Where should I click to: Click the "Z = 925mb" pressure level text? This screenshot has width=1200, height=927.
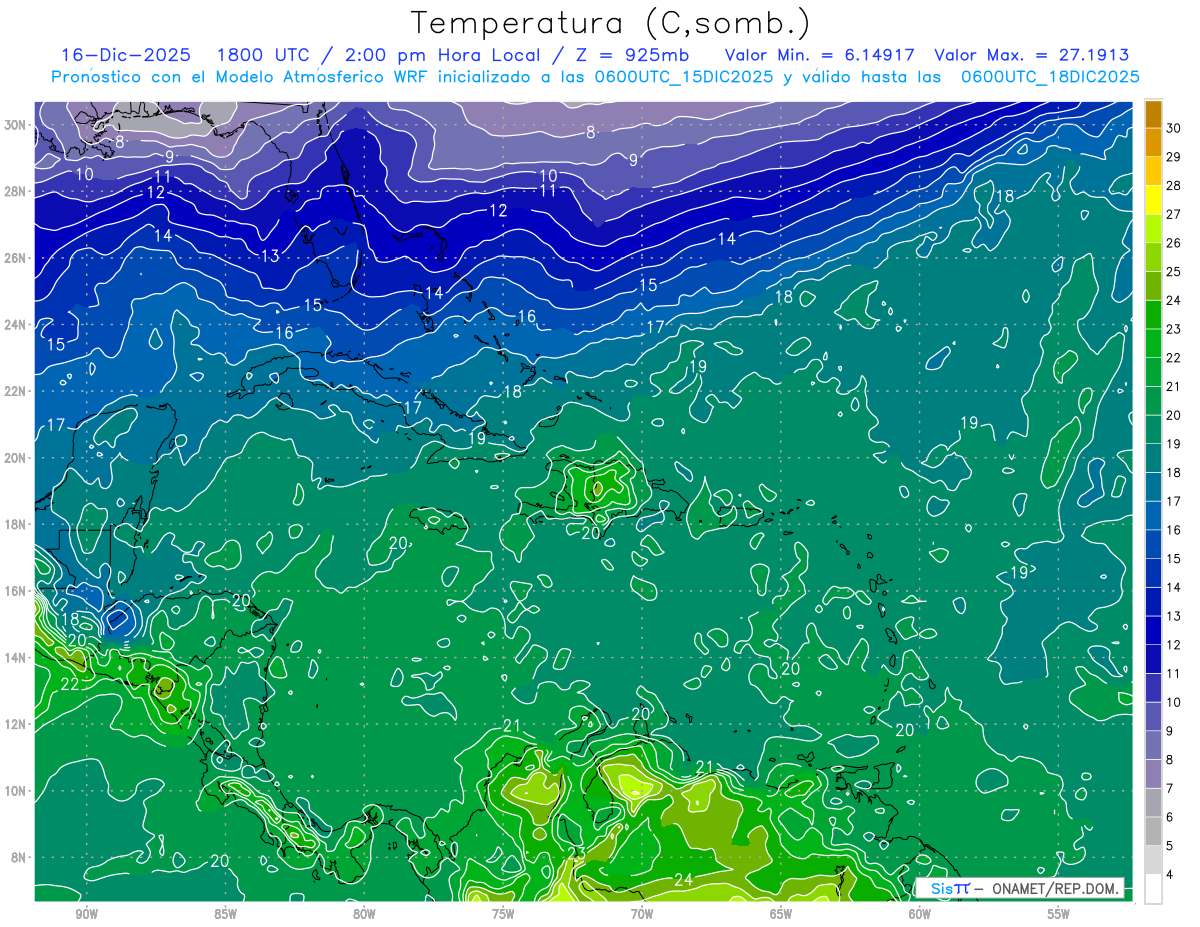(628, 55)
